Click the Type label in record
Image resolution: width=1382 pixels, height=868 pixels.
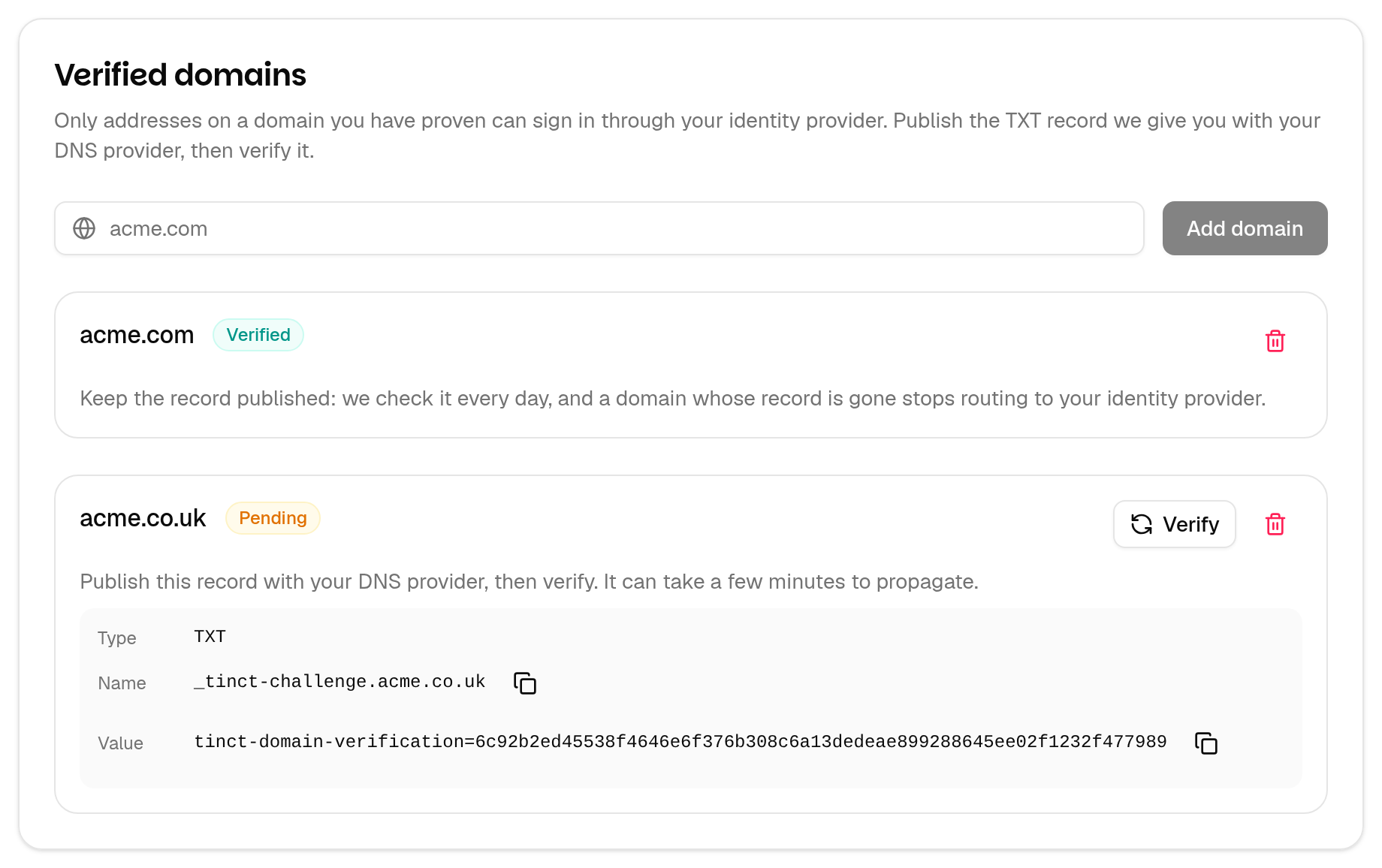[x=117, y=638]
